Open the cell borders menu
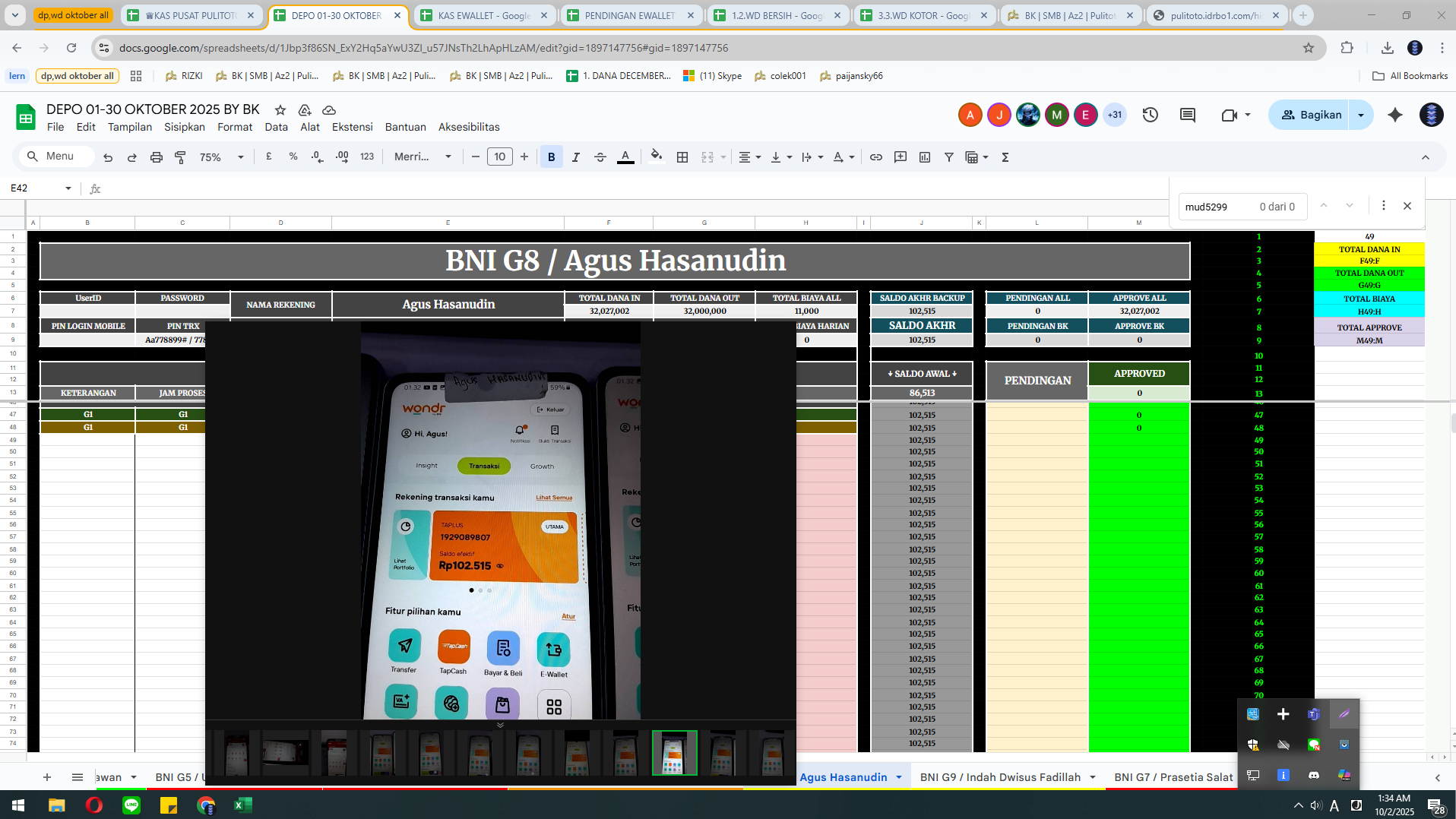This screenshot has height=819, width=1456. [682, 157]
